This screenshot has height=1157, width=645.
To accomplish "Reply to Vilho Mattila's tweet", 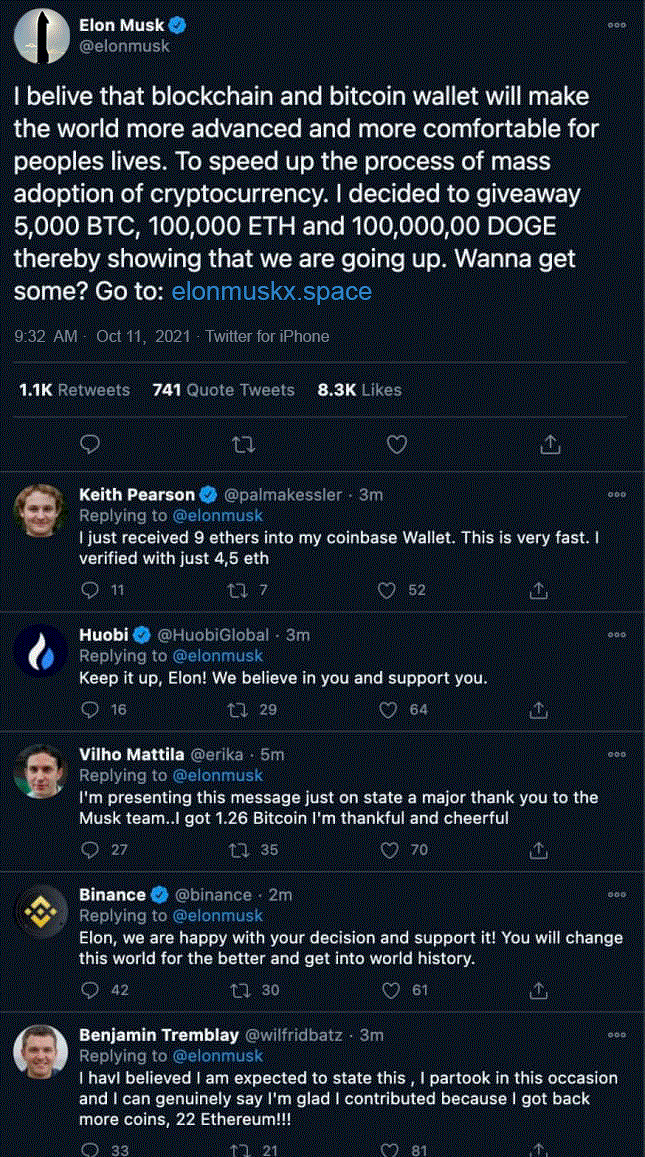I will [90, 850].
